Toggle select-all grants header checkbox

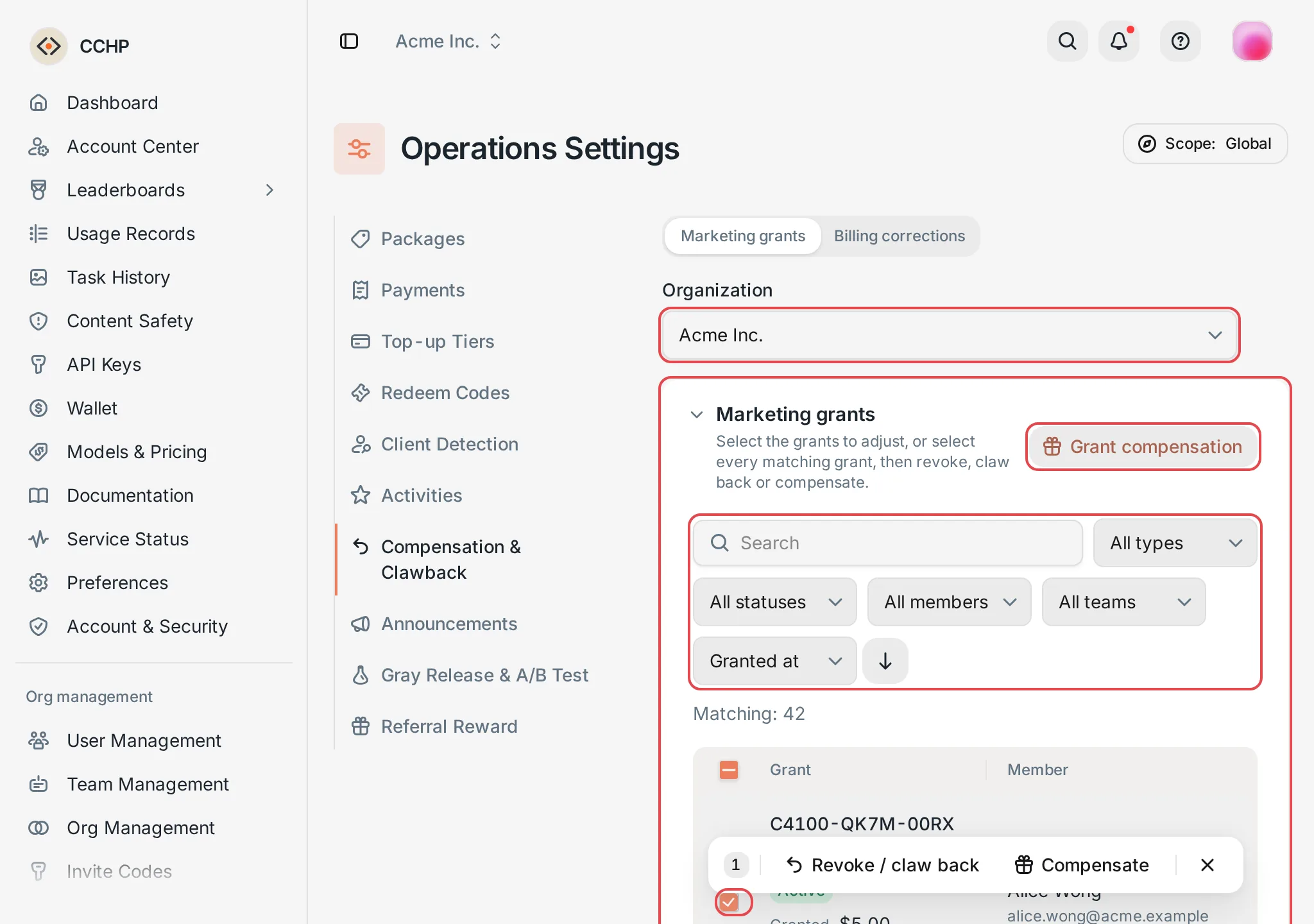[729, 770]
